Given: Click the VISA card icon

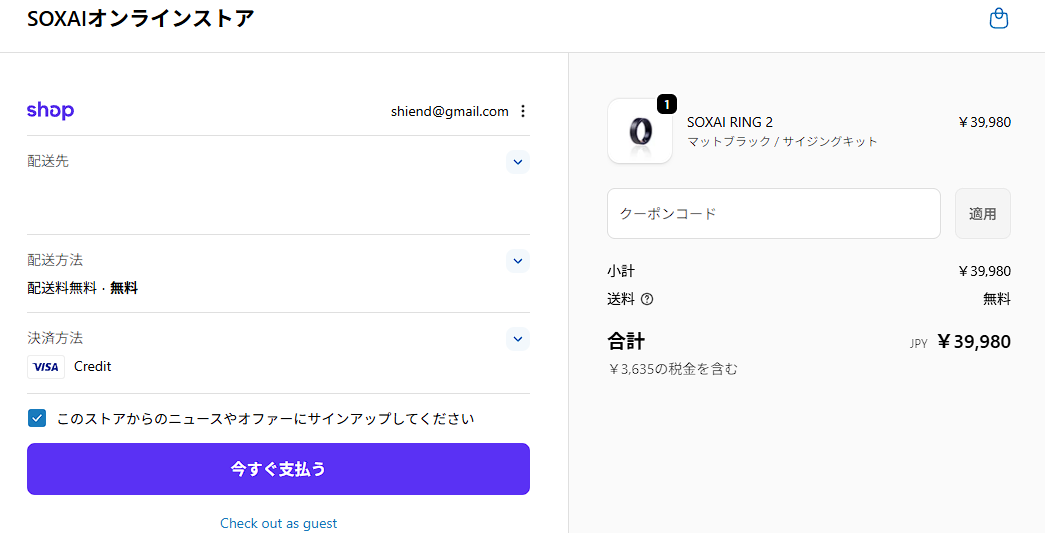Looking at the screenshot, I should 46,367.
